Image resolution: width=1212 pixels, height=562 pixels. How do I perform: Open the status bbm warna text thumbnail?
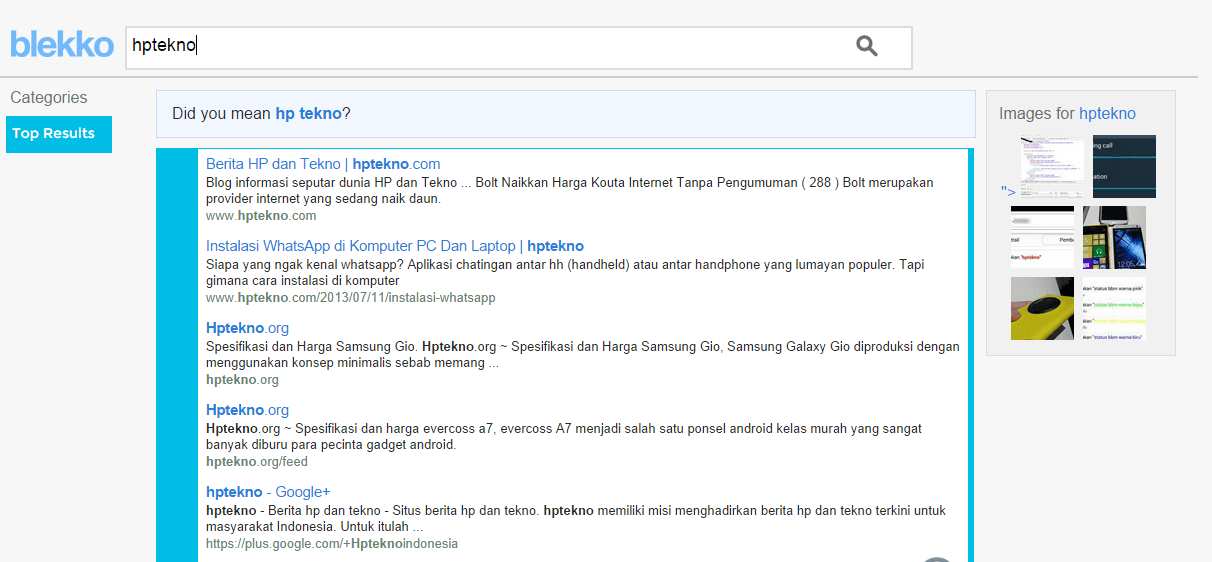coord(1114,308)
